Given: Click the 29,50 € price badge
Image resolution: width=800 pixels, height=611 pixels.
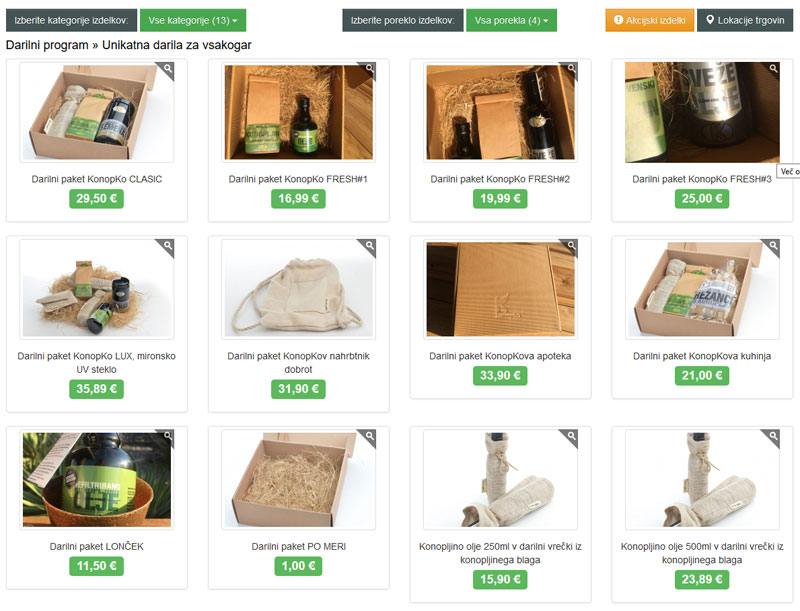Looking at the screenshot, I should pos(96,198).
